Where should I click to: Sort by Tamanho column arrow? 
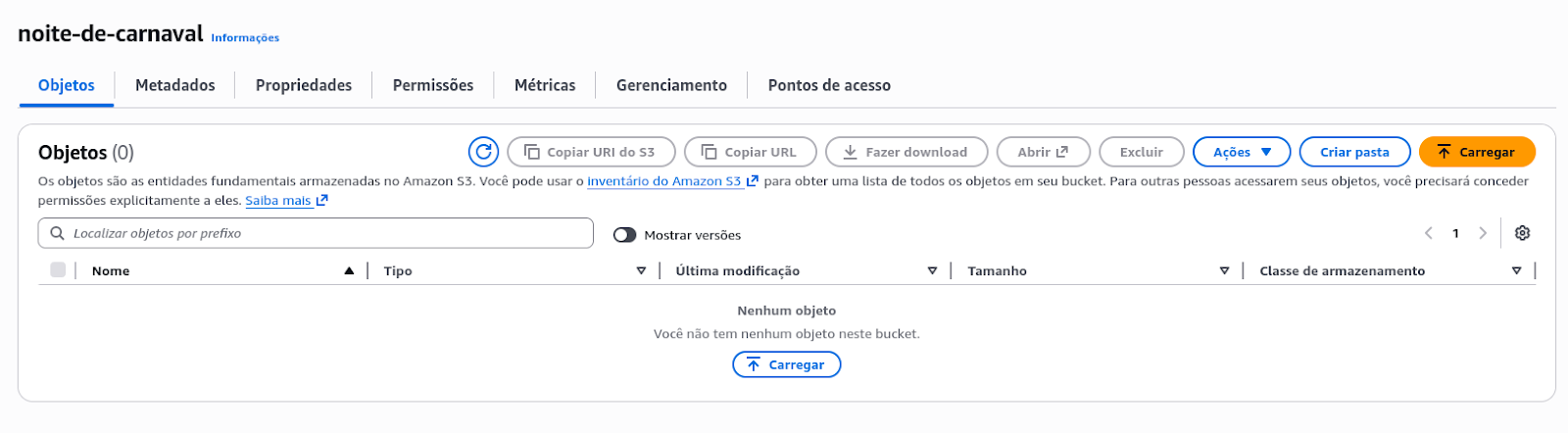pyautogui.click(x=1224, y=270)
